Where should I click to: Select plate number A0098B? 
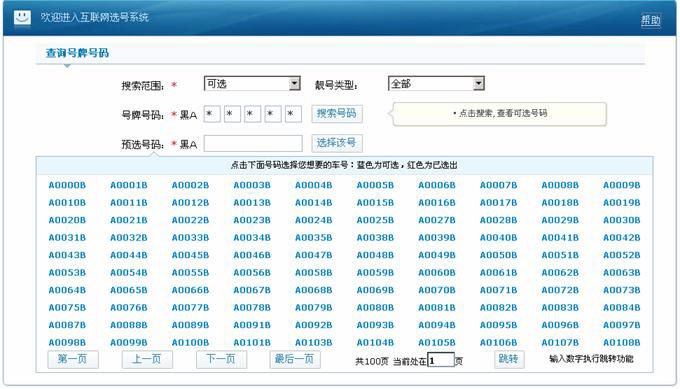tap(67, 343)
